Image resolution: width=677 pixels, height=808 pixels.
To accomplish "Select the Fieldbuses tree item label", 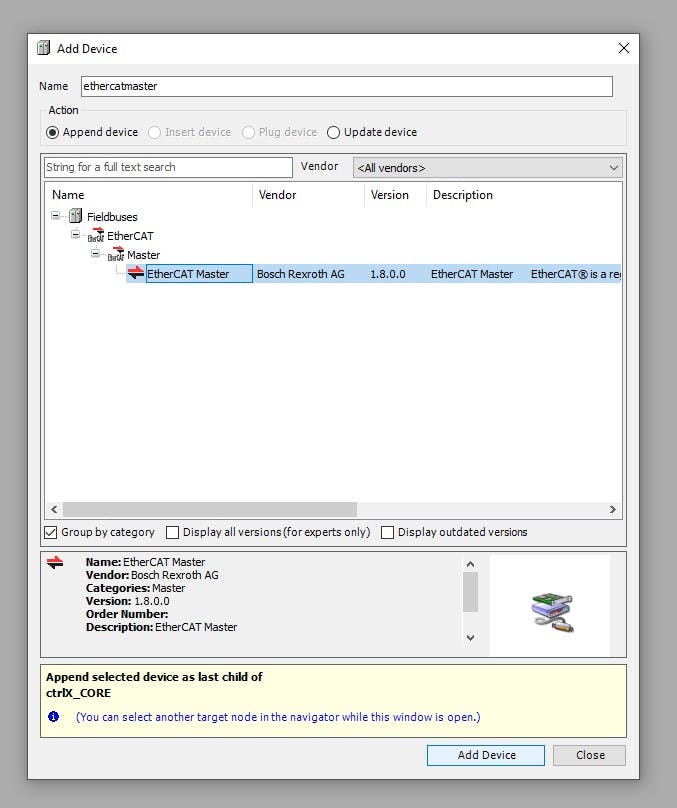I will [112, 217].
